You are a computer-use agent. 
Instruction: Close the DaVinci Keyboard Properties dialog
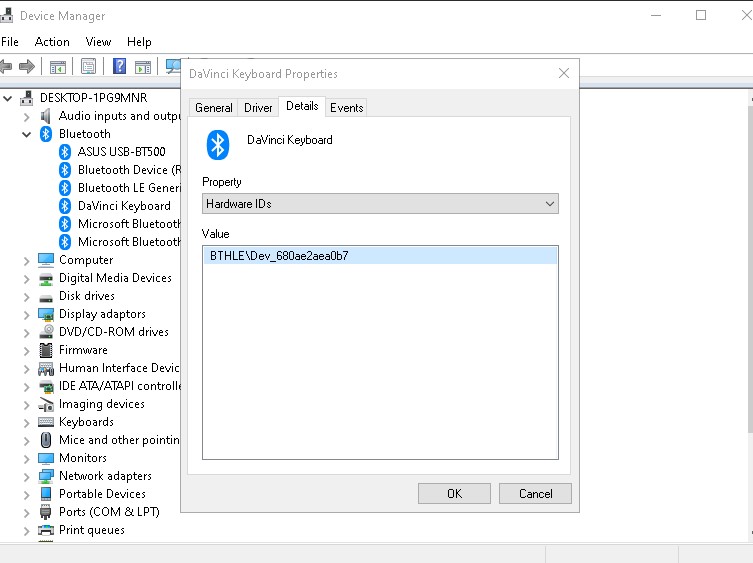(564, 73)
